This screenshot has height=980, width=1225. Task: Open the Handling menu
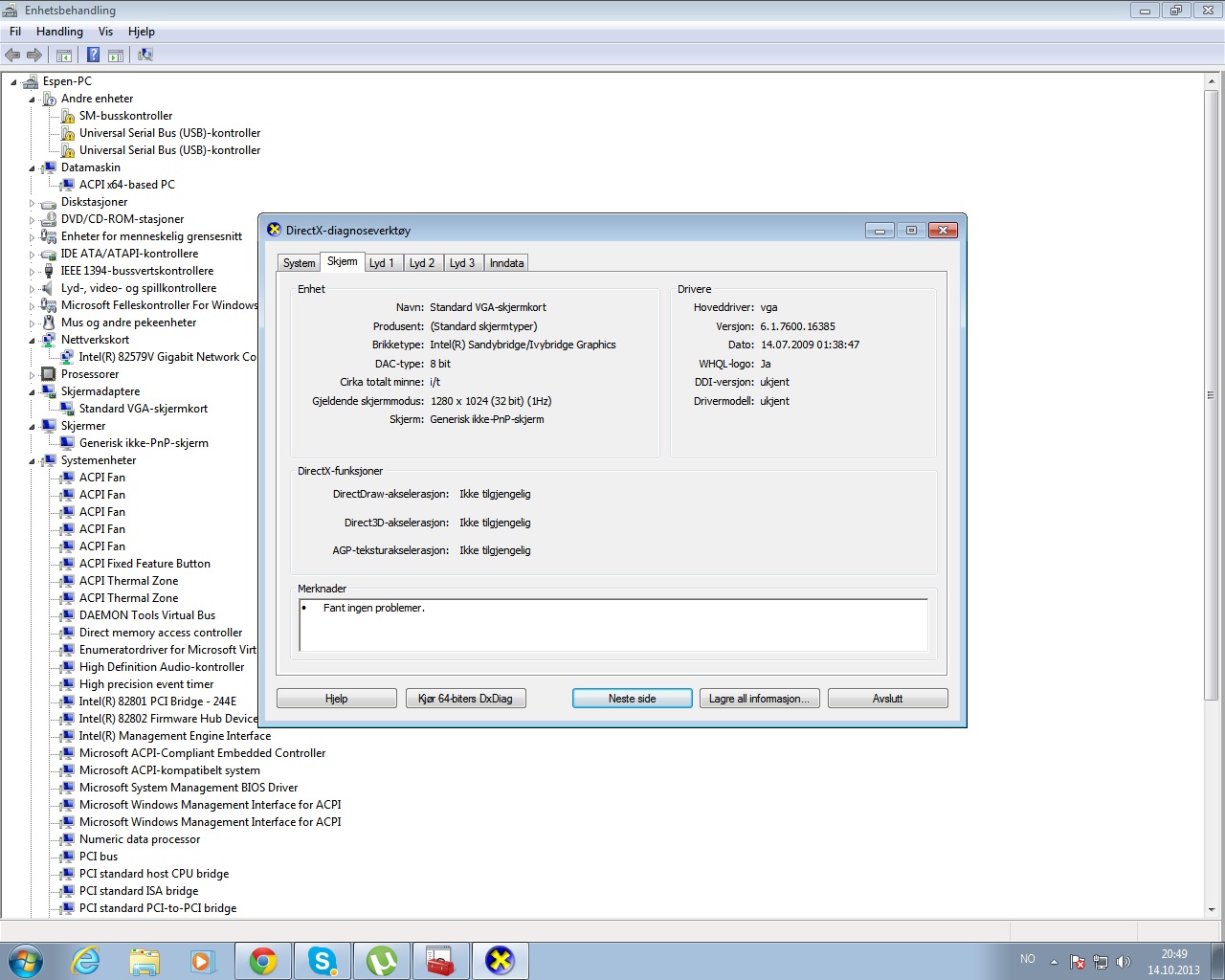(x=59, y=32)
